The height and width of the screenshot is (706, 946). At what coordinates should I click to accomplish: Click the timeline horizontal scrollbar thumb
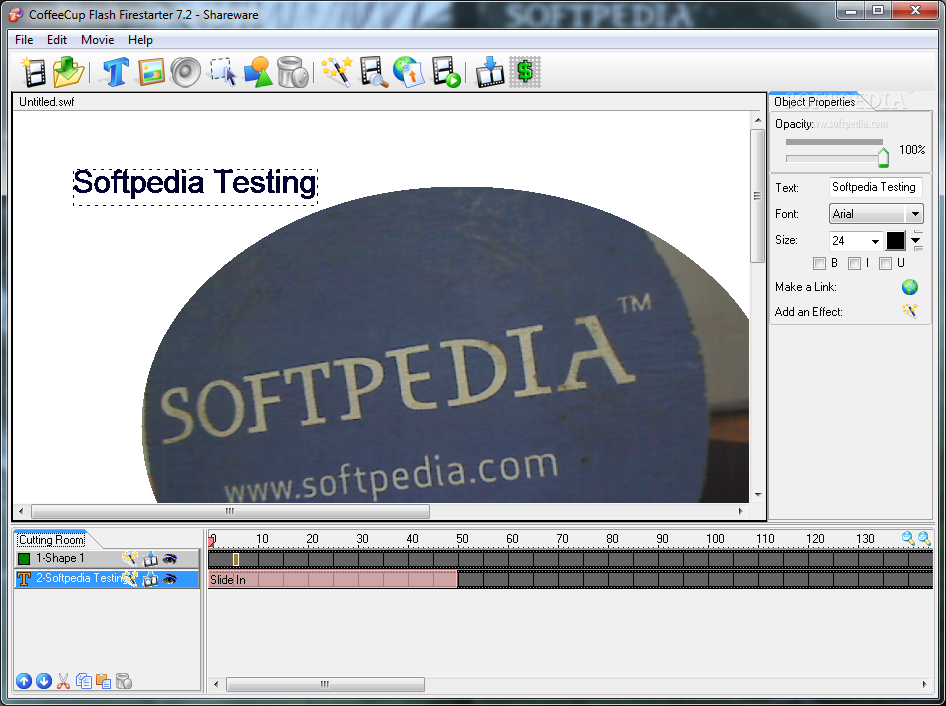coord(325,684)
